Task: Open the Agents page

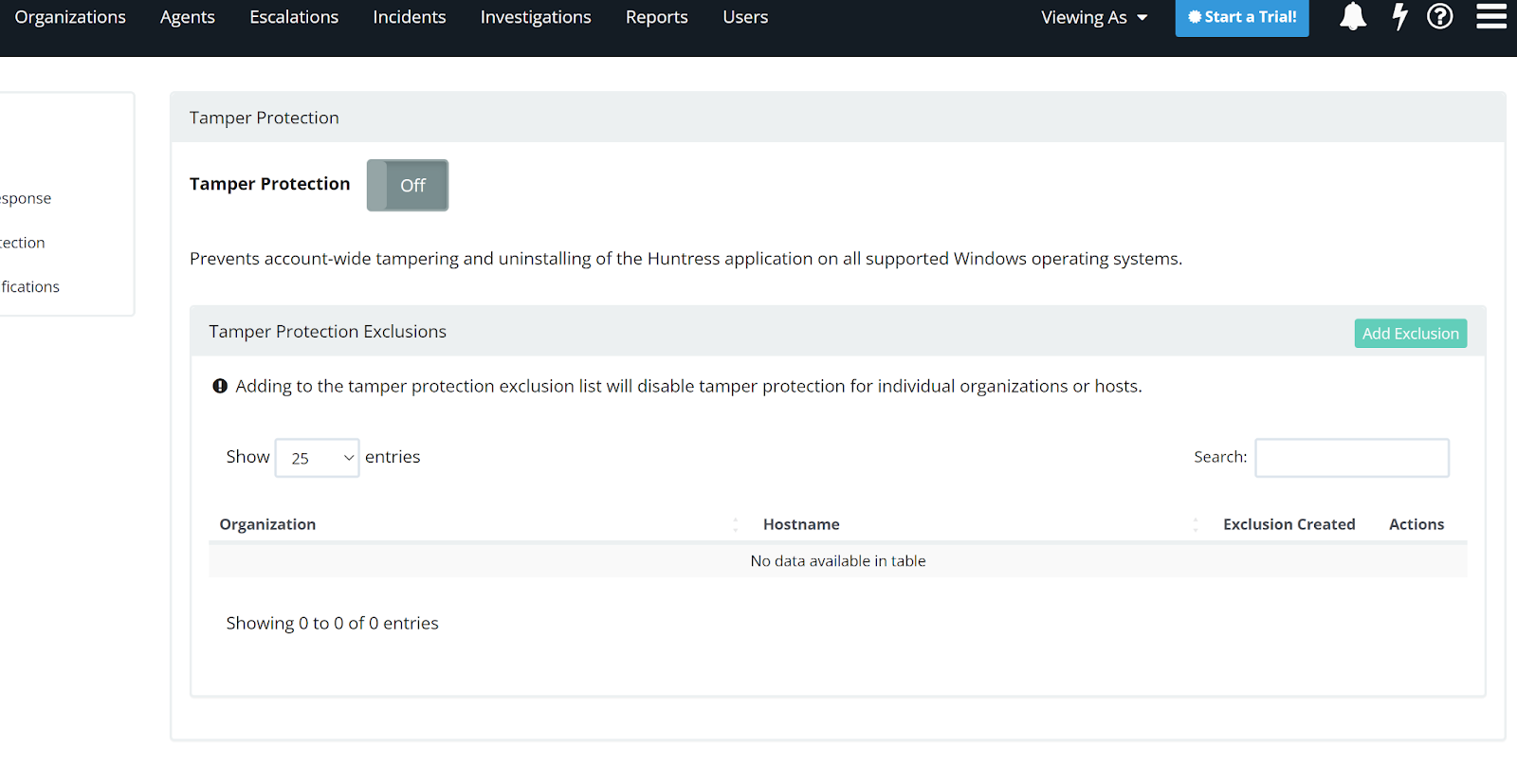Action: (x=188, y=17)
